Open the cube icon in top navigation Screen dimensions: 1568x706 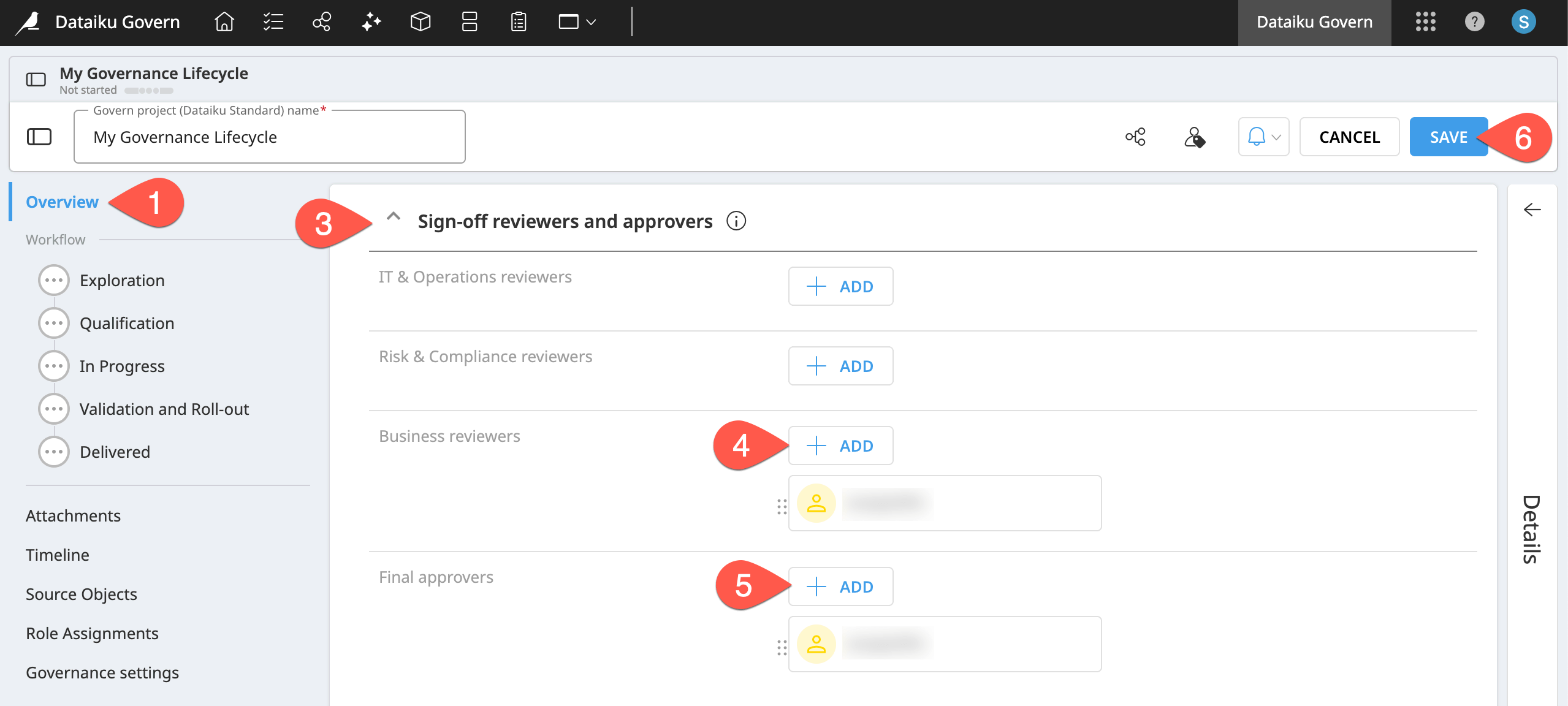pyautogui.click(x=420, y=22)
